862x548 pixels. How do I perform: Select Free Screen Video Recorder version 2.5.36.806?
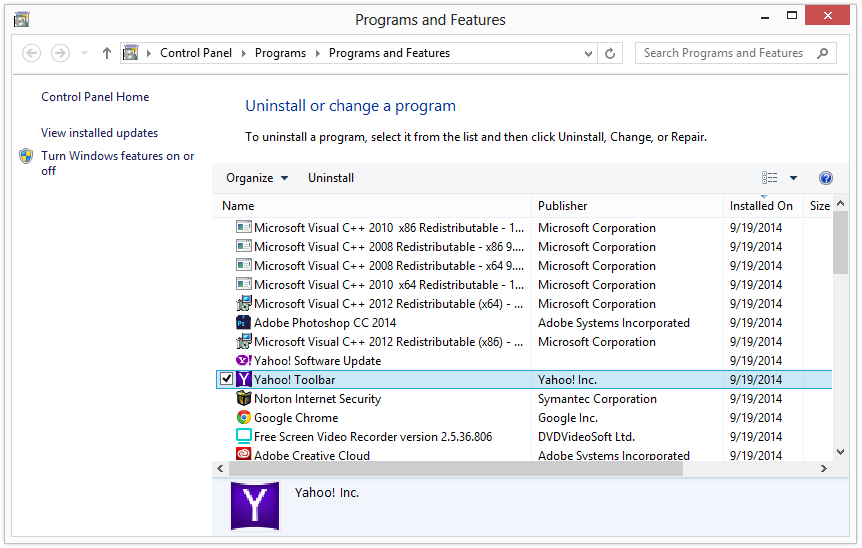[373, 437]
